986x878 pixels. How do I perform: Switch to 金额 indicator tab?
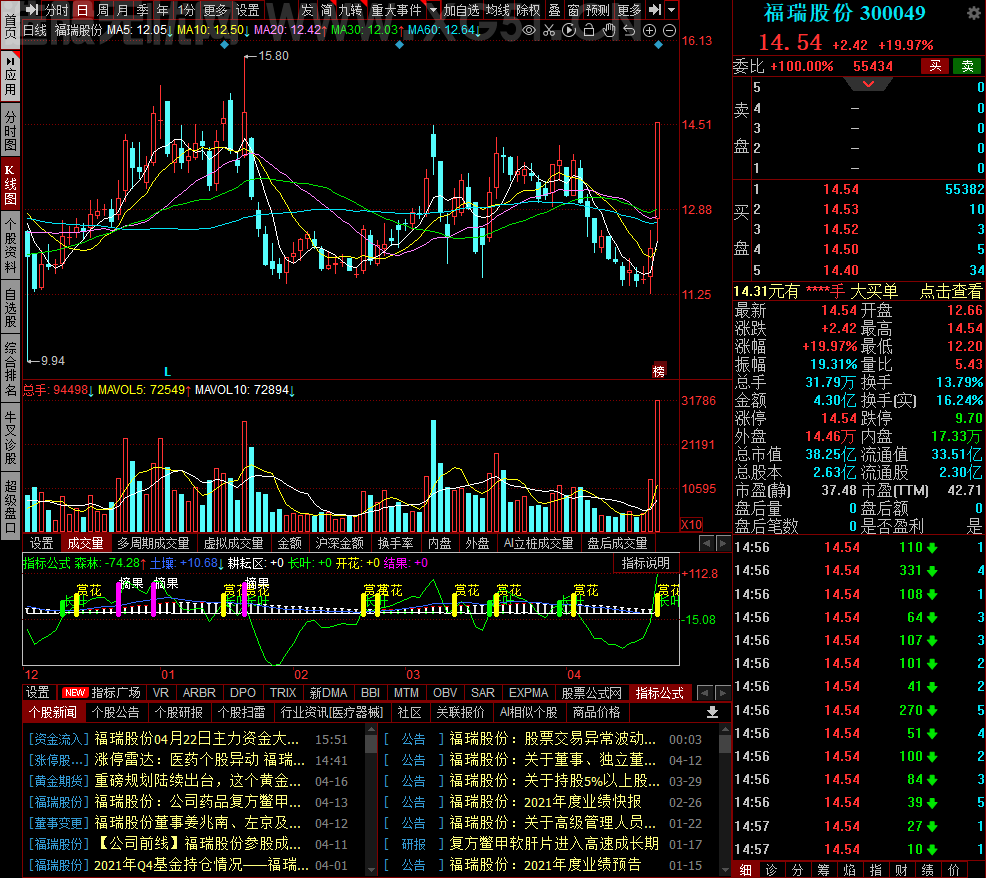pyautogui.click(x=290, y=543)
